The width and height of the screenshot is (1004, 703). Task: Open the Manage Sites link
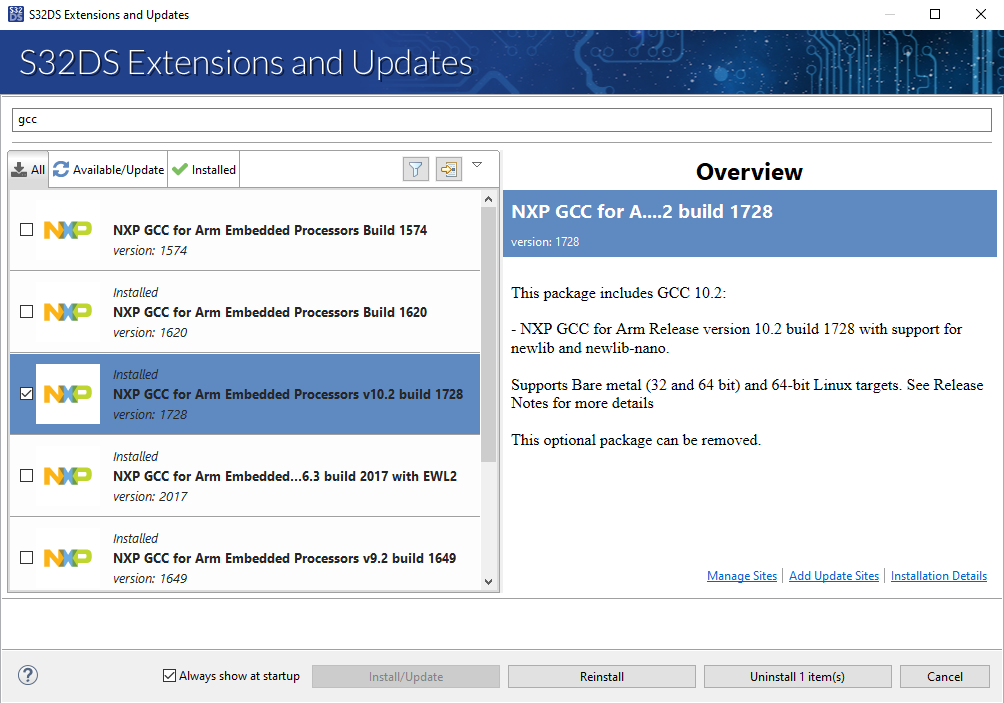click(741, 576)
